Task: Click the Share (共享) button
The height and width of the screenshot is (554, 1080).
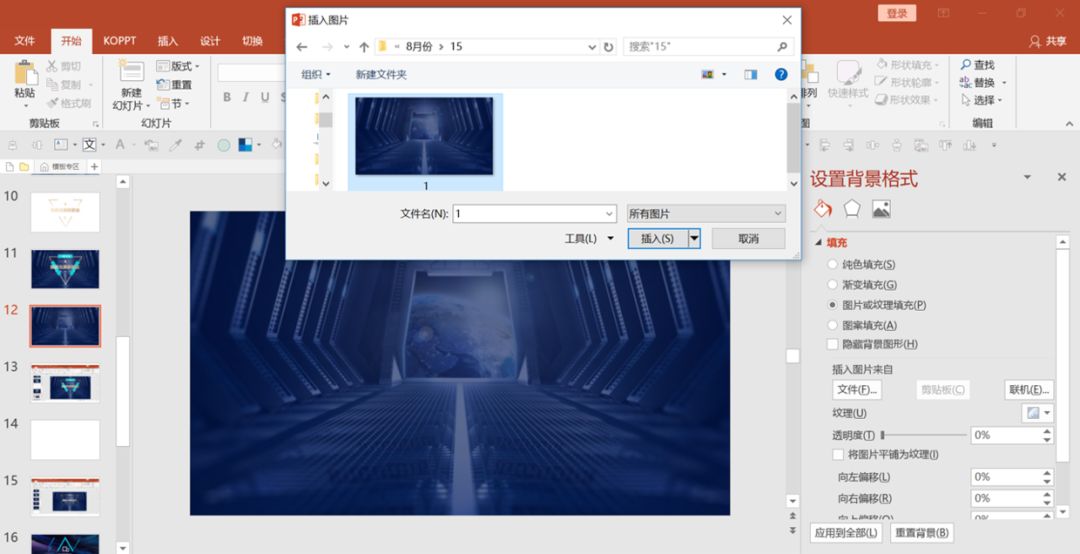Action: [1048, 41]
